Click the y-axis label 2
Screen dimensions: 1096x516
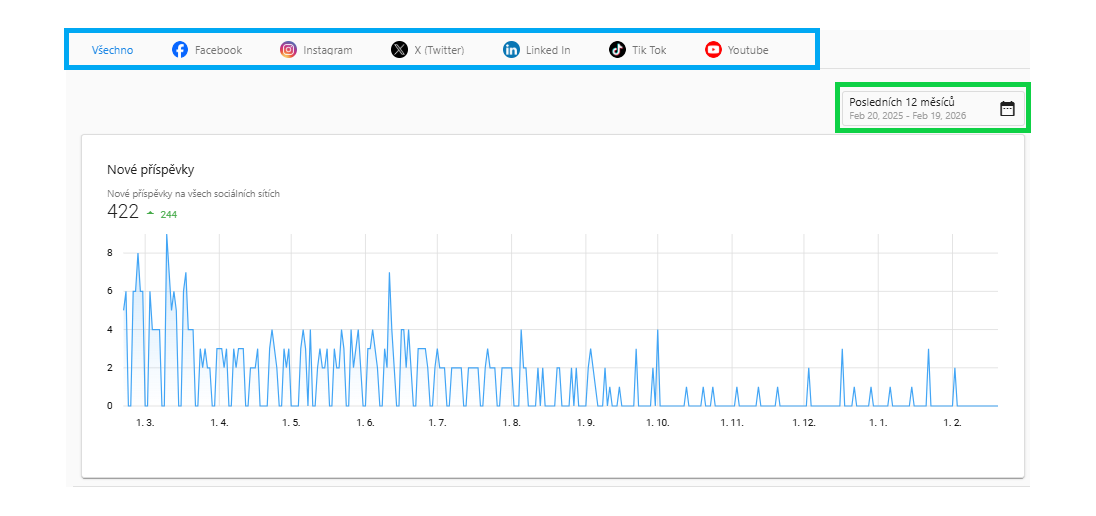[x=110, y=367]
